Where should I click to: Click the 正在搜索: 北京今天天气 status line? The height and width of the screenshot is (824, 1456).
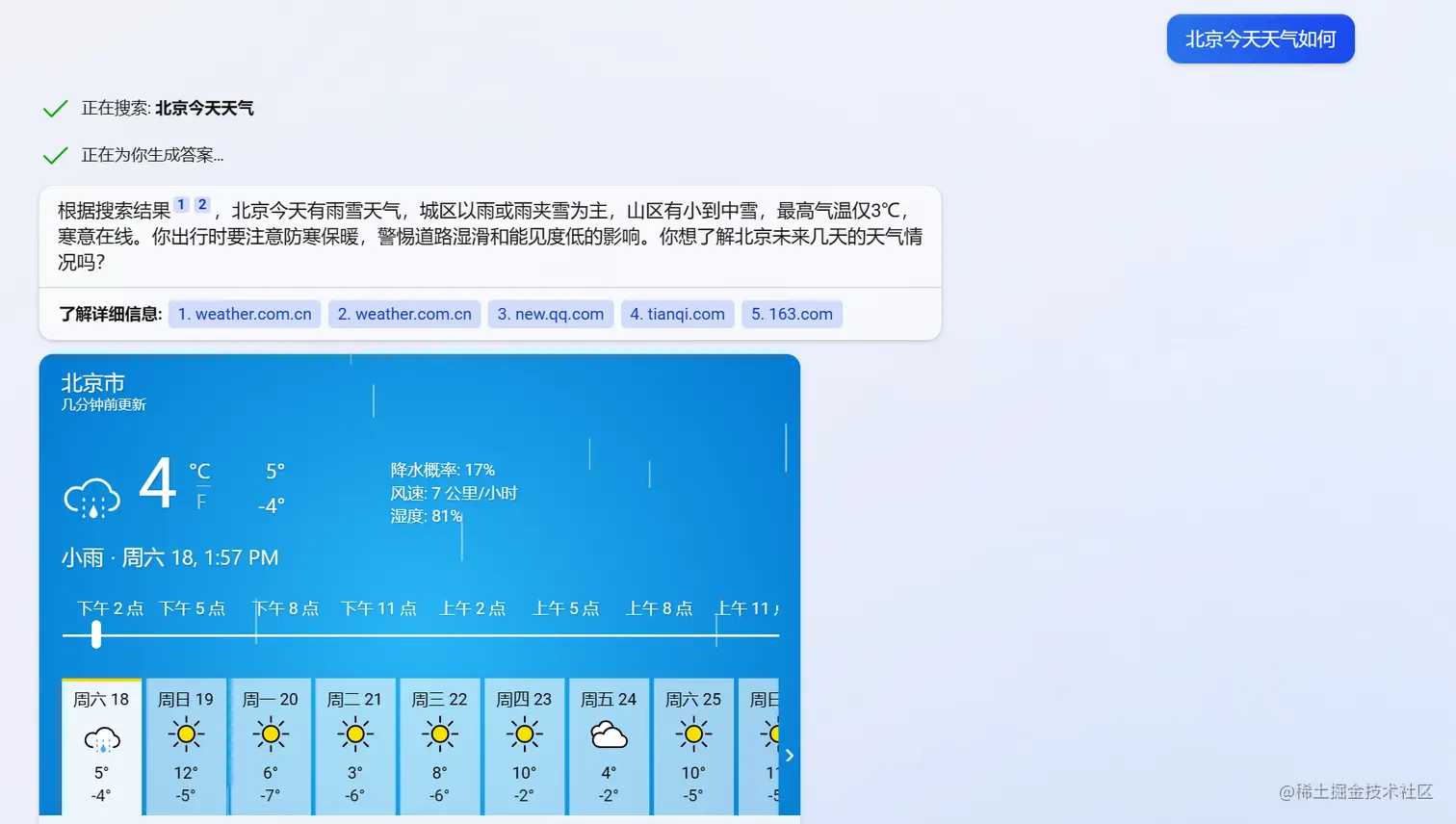(x=168, y=109)
